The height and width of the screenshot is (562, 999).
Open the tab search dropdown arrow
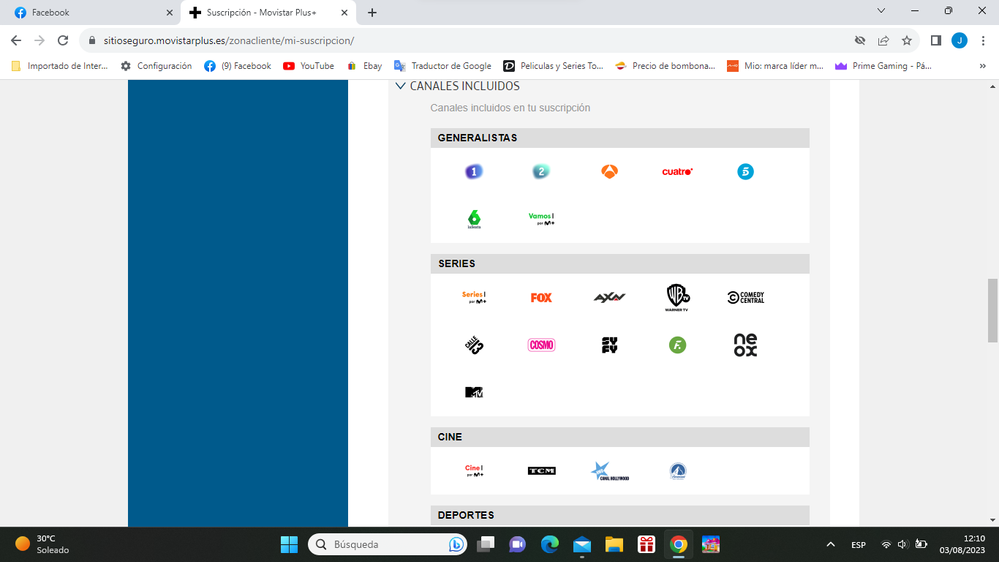pos(881,11)
